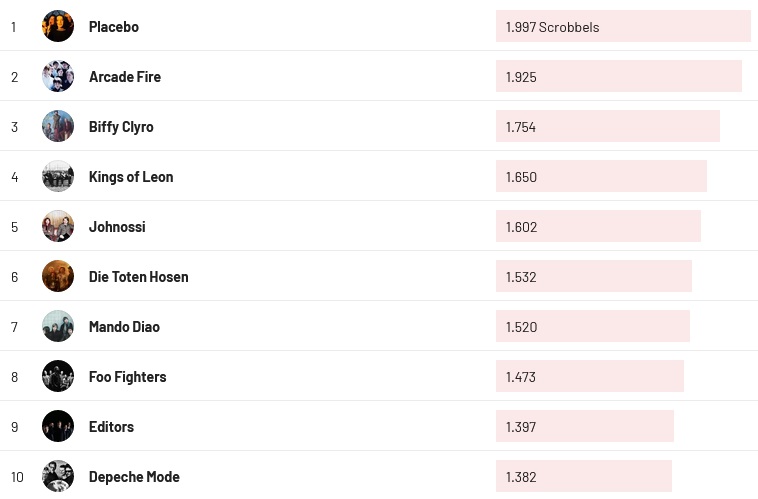Click the Biffy Clyro name link
The image size is (758, 499).
121,127
